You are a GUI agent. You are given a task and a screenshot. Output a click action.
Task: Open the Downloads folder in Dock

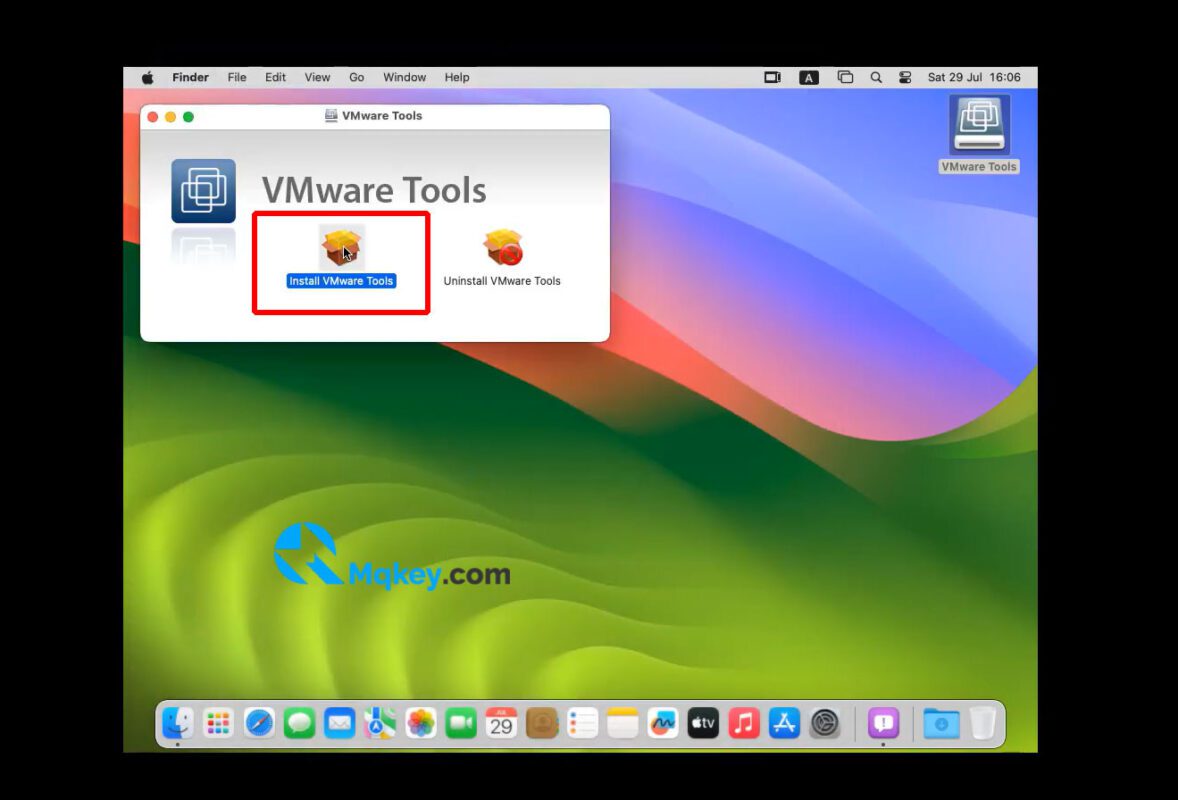941,723
